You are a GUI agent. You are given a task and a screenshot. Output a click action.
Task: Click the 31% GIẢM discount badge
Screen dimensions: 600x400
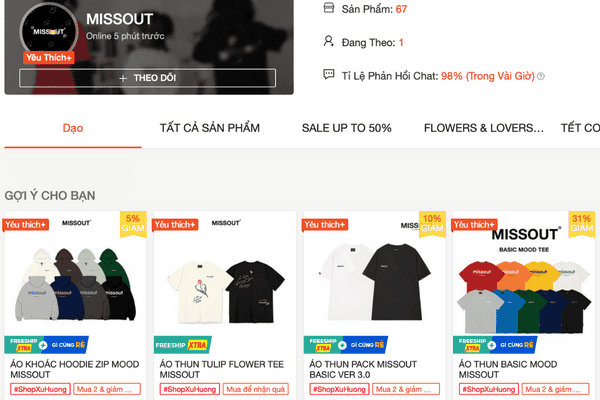tap(581, 224)
